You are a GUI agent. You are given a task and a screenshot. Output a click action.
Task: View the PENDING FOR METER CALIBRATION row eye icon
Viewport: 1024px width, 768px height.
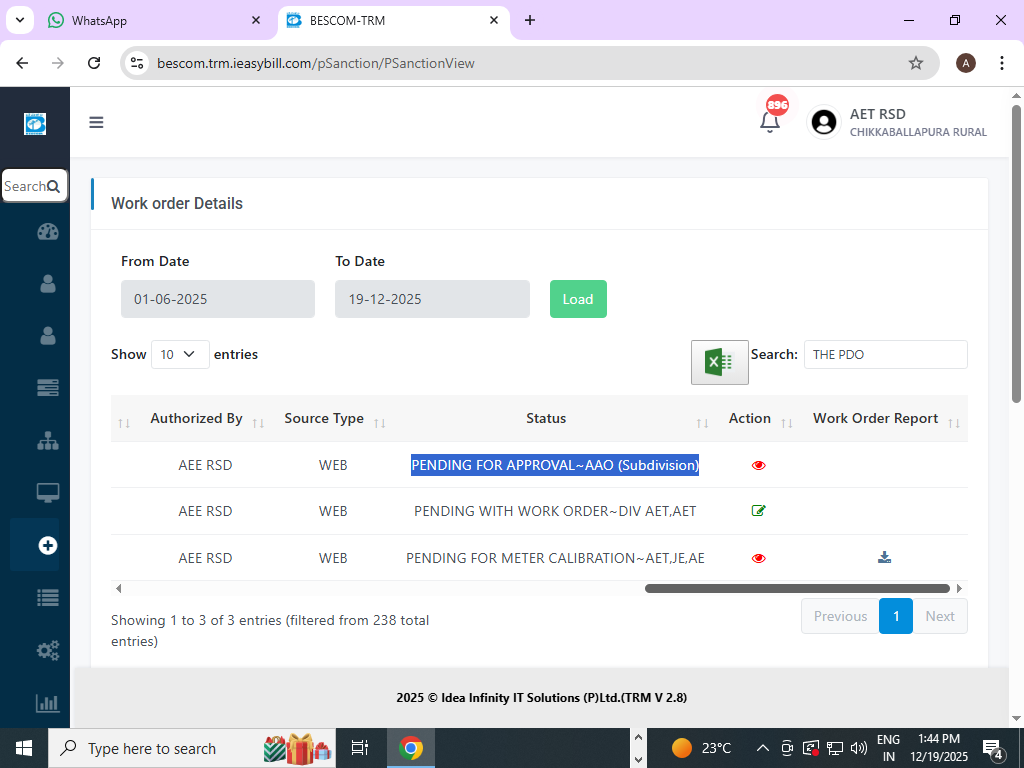click(758, 558)
